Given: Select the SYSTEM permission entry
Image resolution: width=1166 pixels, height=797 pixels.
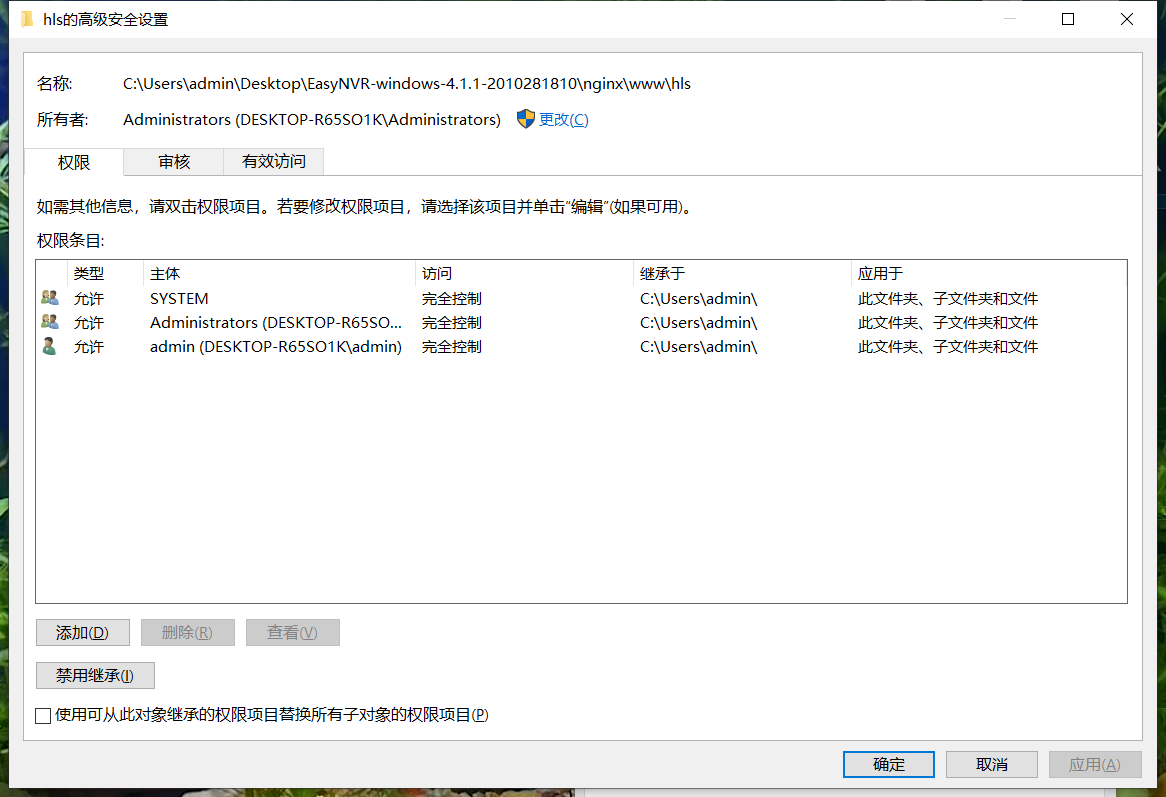Looking at the screenshot, I should click(x=582, y=298).
